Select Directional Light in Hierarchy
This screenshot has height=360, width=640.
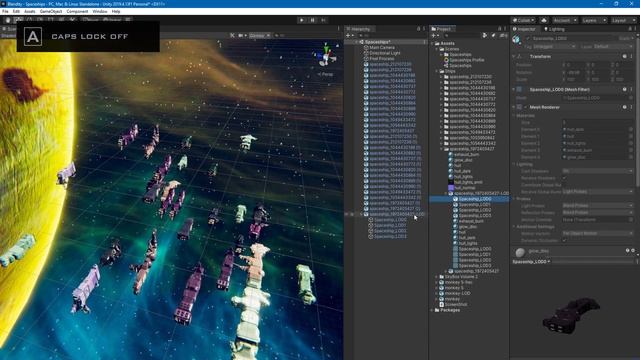385,53
